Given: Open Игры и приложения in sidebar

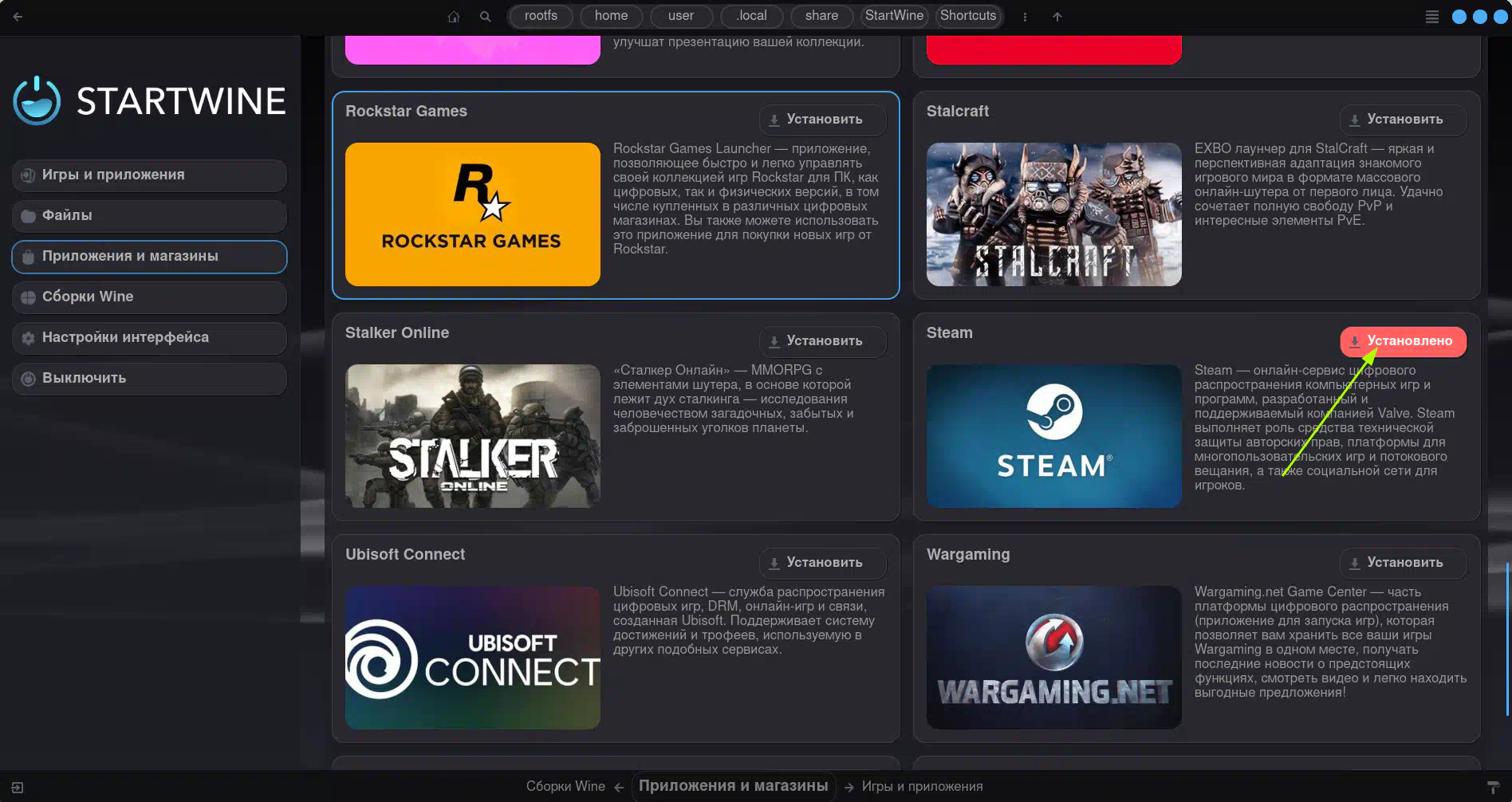Looking at the screenshot, I should [149, 175].
